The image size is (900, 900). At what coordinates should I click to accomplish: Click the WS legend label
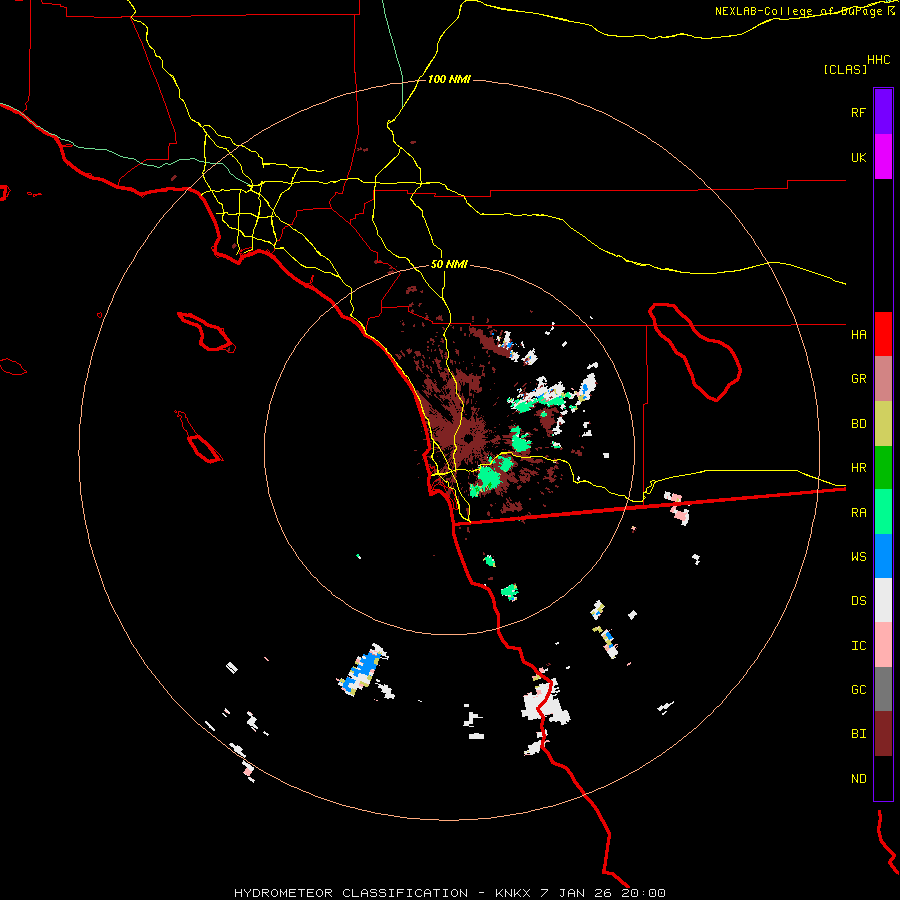click(x=858, y=556)
